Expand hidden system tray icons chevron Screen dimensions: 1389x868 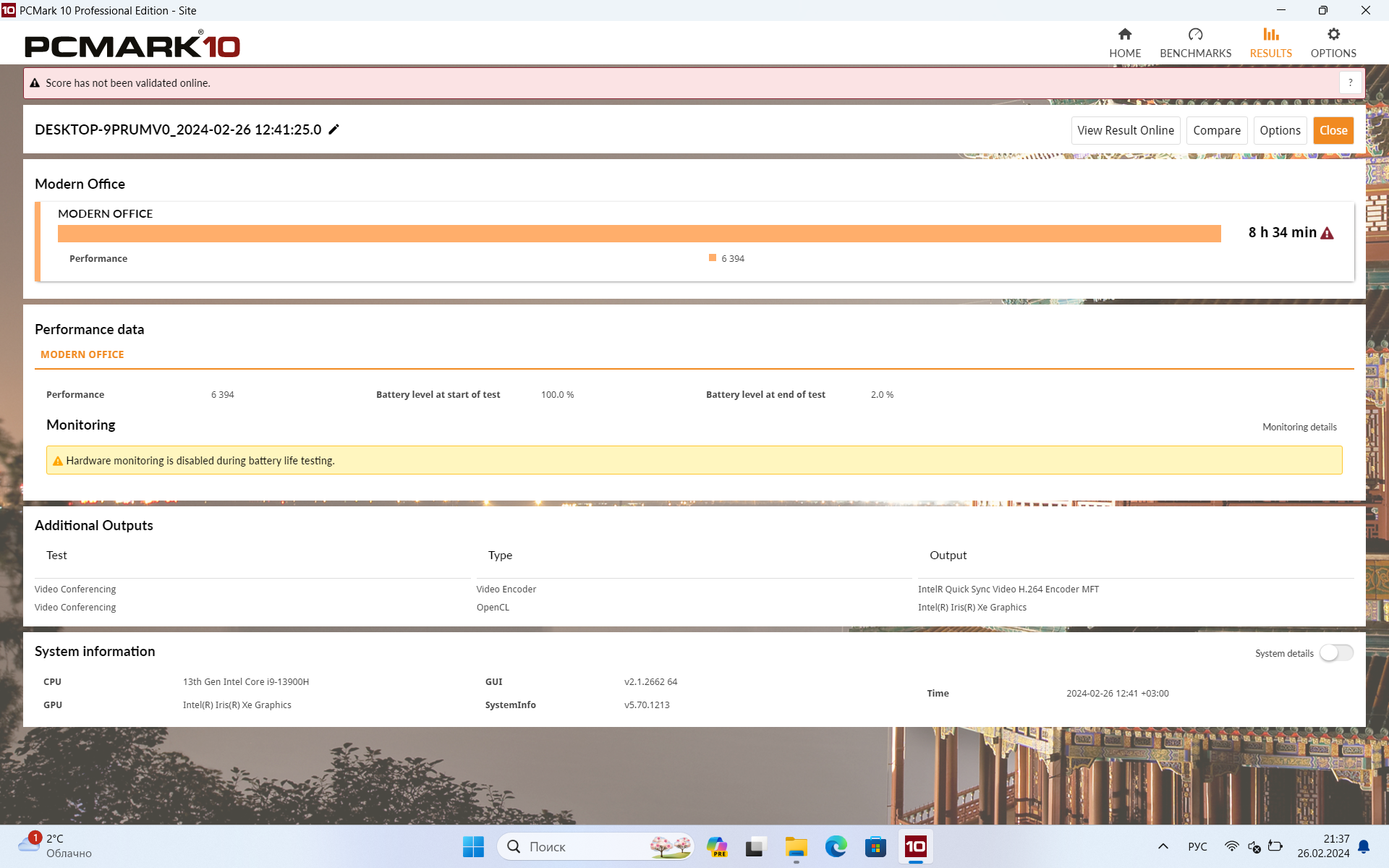(1163, 846)
